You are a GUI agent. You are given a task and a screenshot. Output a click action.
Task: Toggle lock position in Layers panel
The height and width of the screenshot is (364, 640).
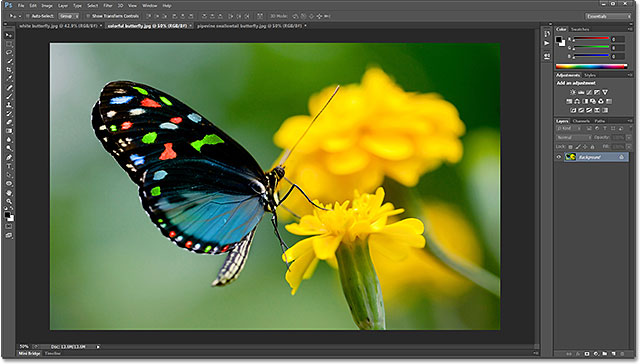[x=585, y=146]
